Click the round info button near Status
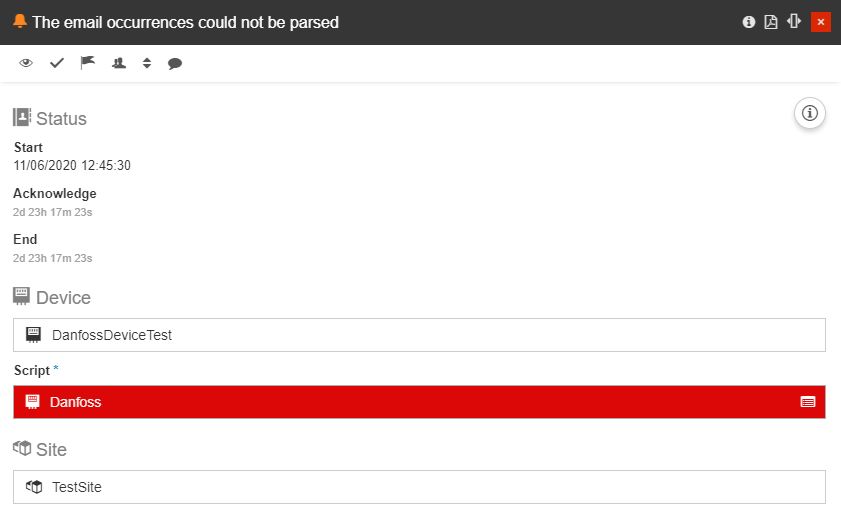The width and height of the screenshot is (841, 531). pos(809,114)
